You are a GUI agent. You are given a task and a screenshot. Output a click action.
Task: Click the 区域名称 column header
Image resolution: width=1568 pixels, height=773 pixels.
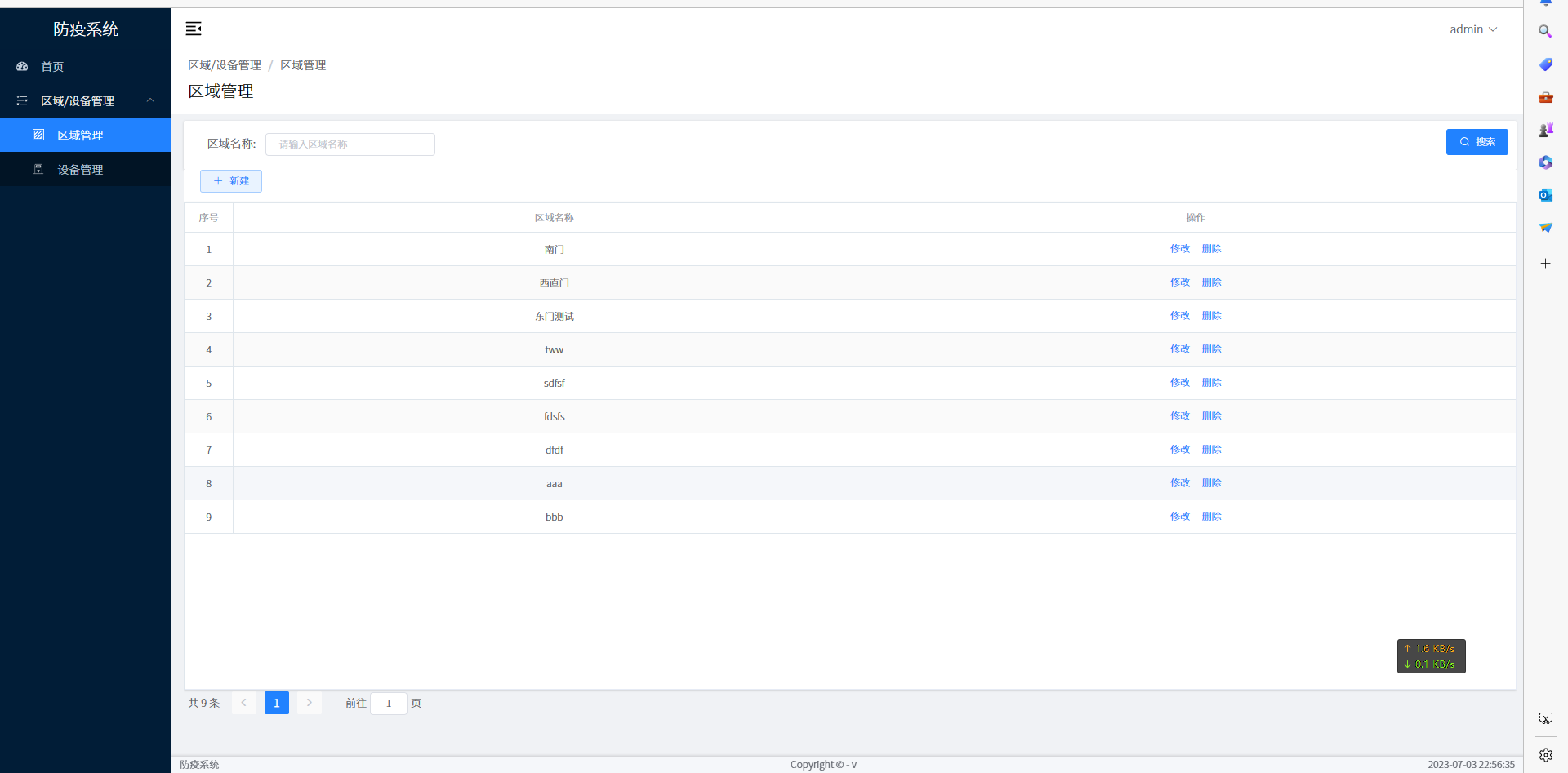tap(554, 218)
